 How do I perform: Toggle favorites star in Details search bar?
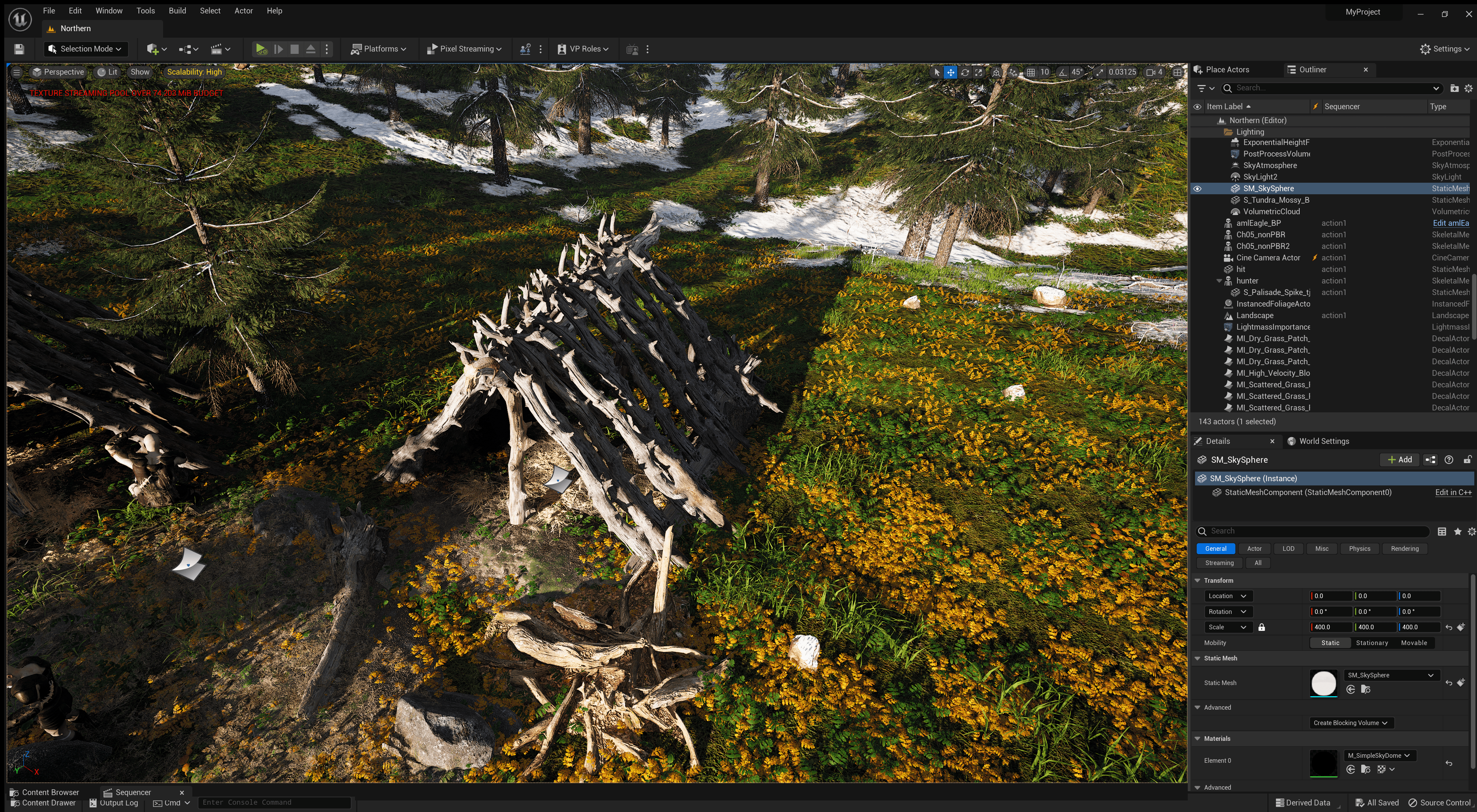(x=1457, y=532)
